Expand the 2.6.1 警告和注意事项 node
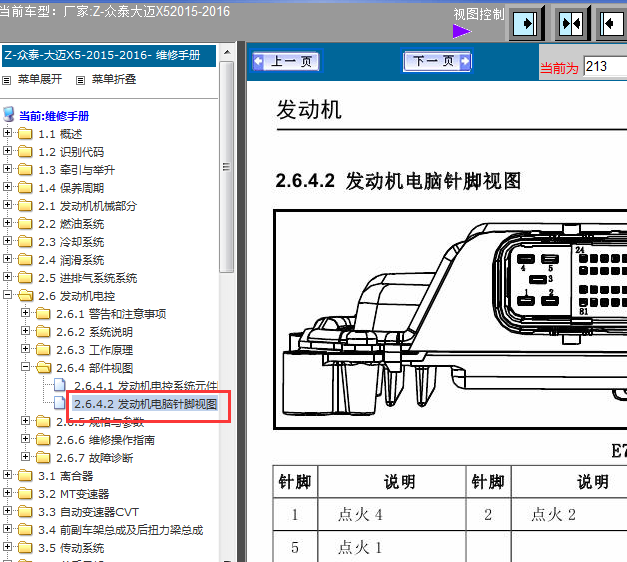 tap(25, 312)
